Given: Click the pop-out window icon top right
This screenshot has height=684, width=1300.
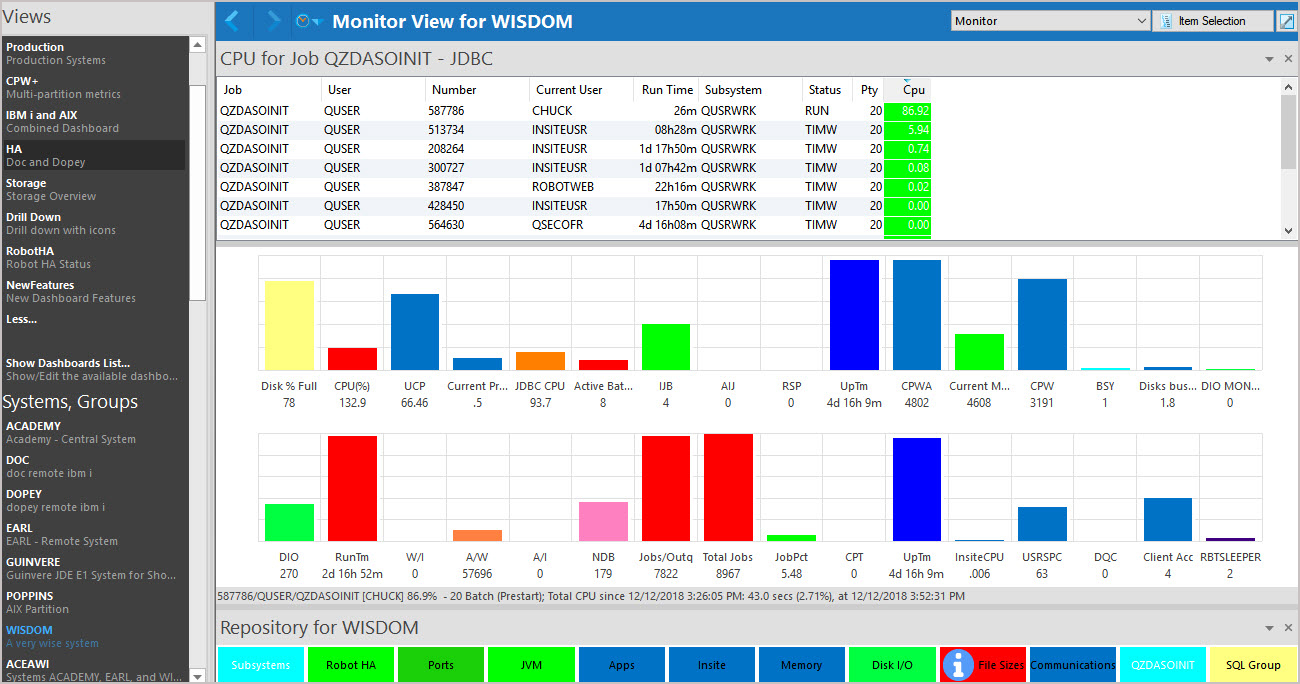Looking at the screenshot, I should click(1287, 21).
